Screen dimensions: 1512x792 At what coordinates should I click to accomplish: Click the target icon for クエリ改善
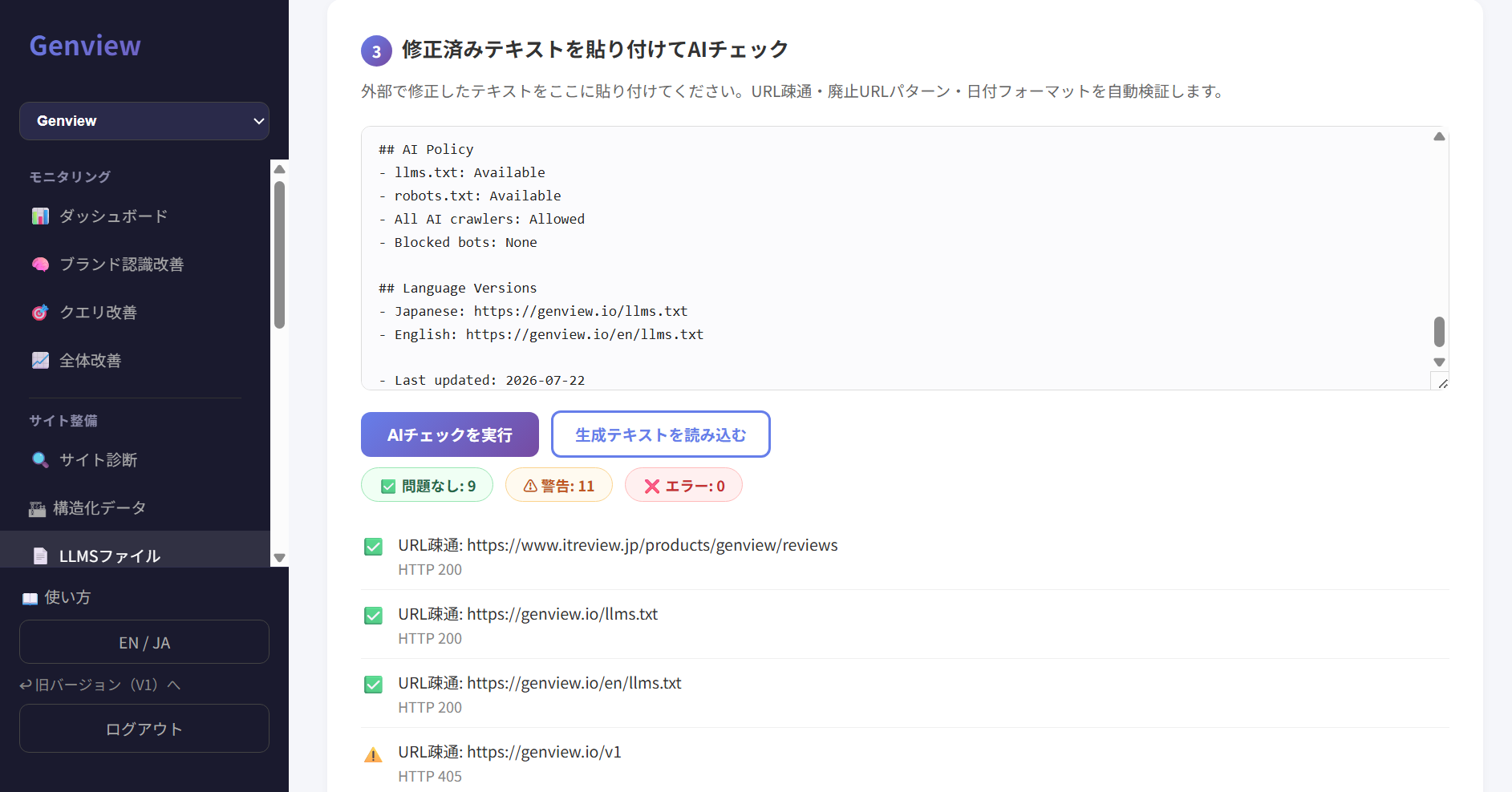pyautogui.click(x=40, y=313)
